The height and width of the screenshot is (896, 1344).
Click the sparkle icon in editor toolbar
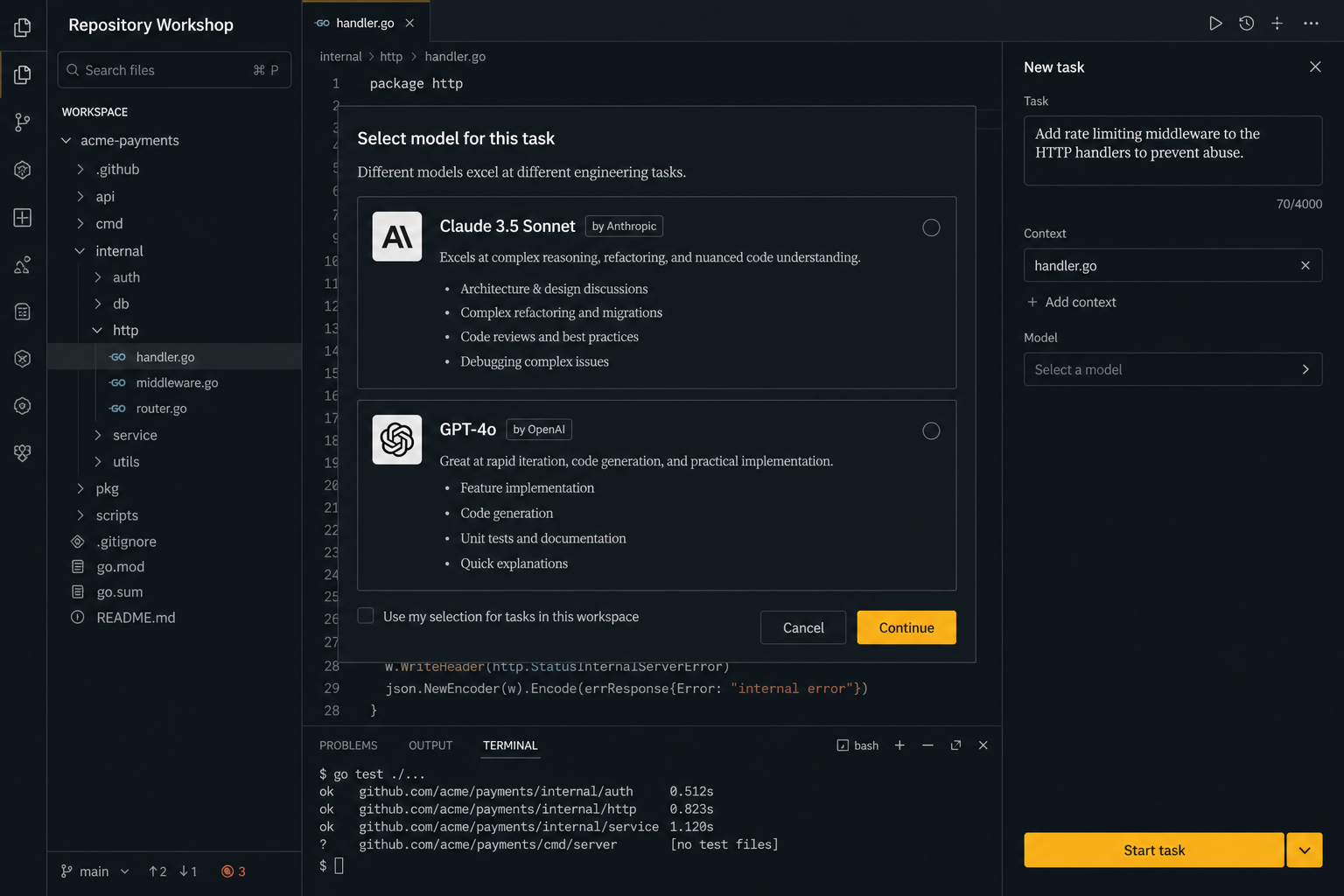(1277, 24)
